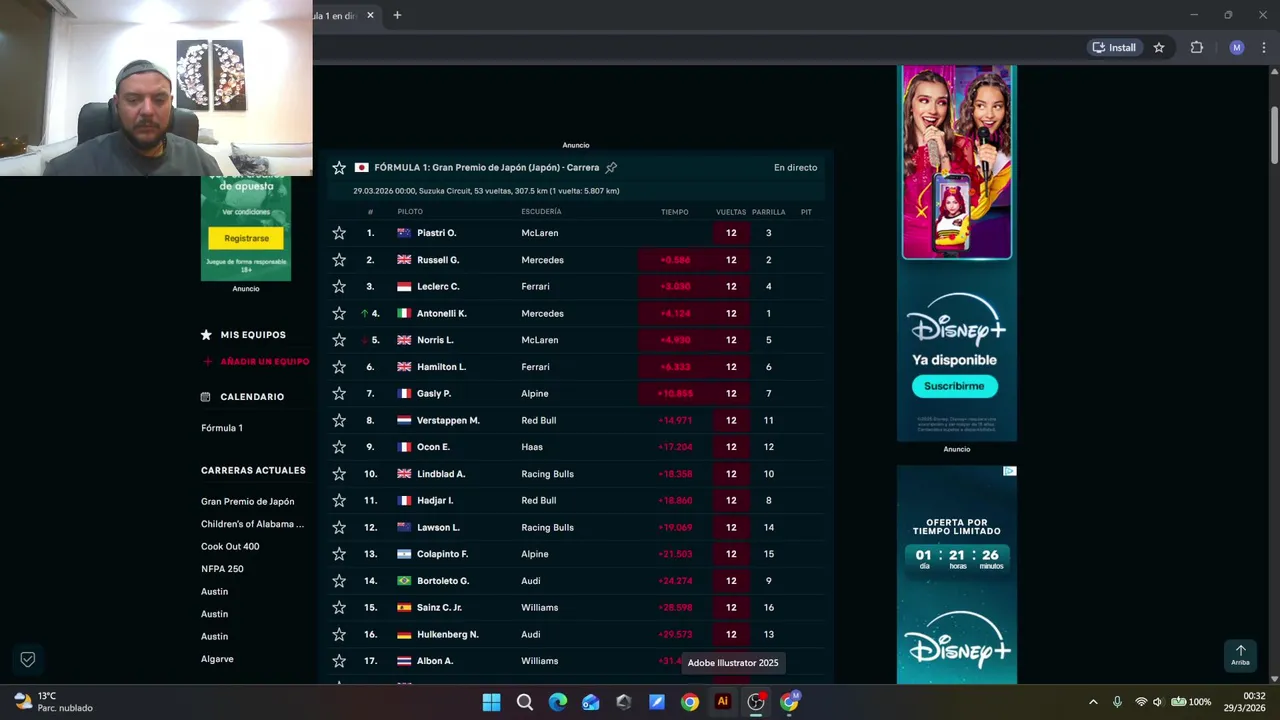Click Tiempo column header
The image size is (1280, 720).
[x=675, y=212]
